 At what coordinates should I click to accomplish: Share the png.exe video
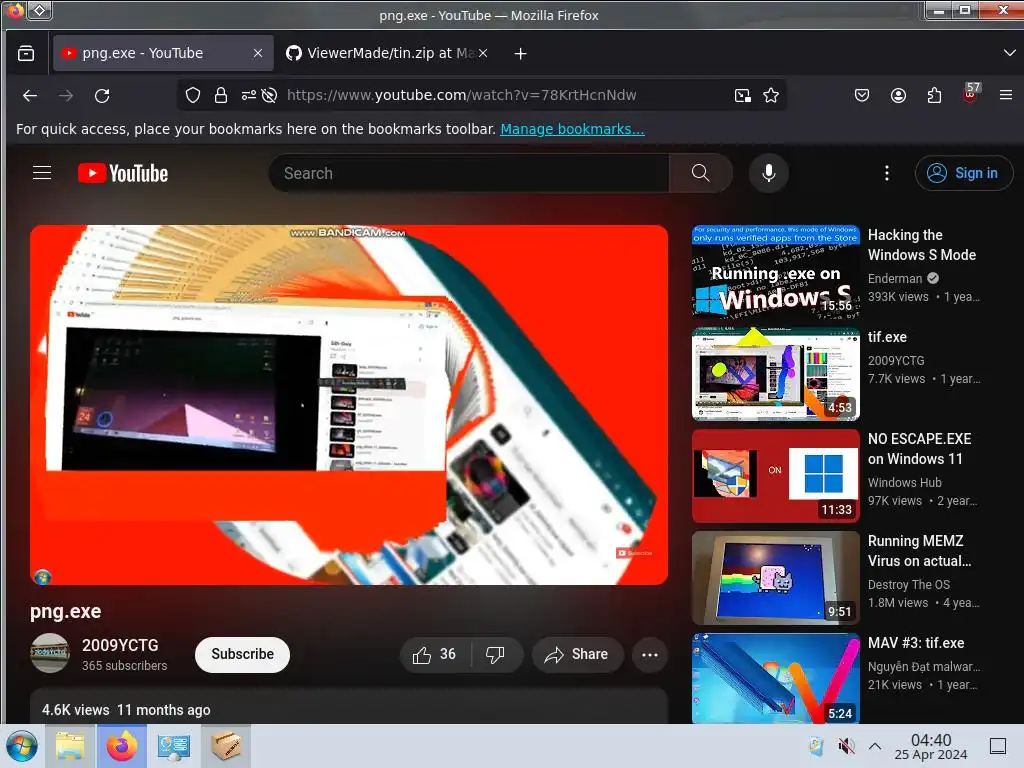pyautogui.click(x=577, y=654)
